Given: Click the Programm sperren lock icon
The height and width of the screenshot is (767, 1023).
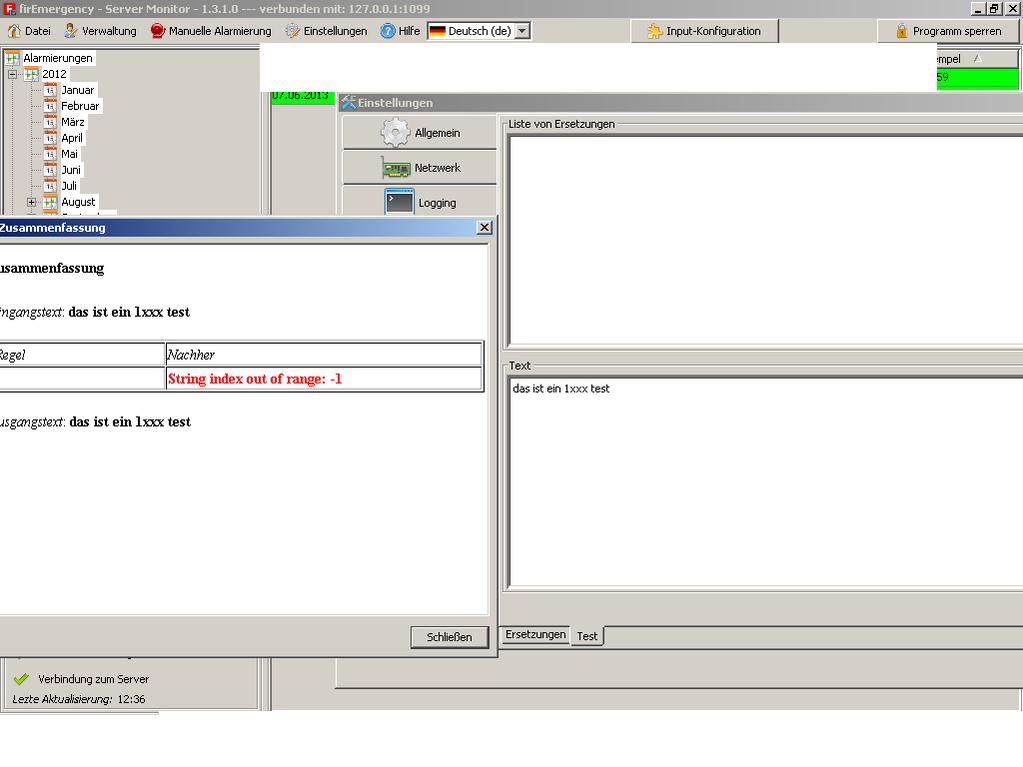Looking at the screenshot, I should click(902, 31).
